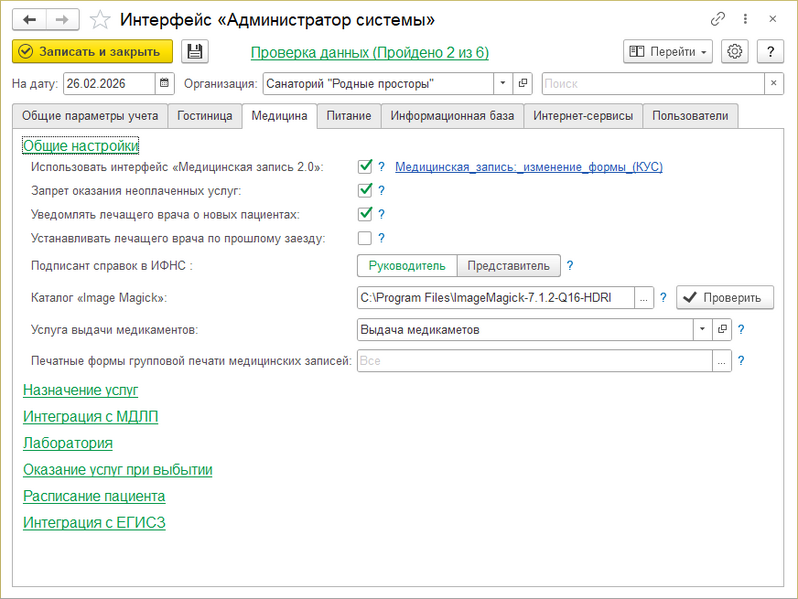Image resolution: width=798 pixels, height=599 pixels.
Task: Uncheck Запрет оказания неоплаченных услуг
Action: click(x=365, y=191)
